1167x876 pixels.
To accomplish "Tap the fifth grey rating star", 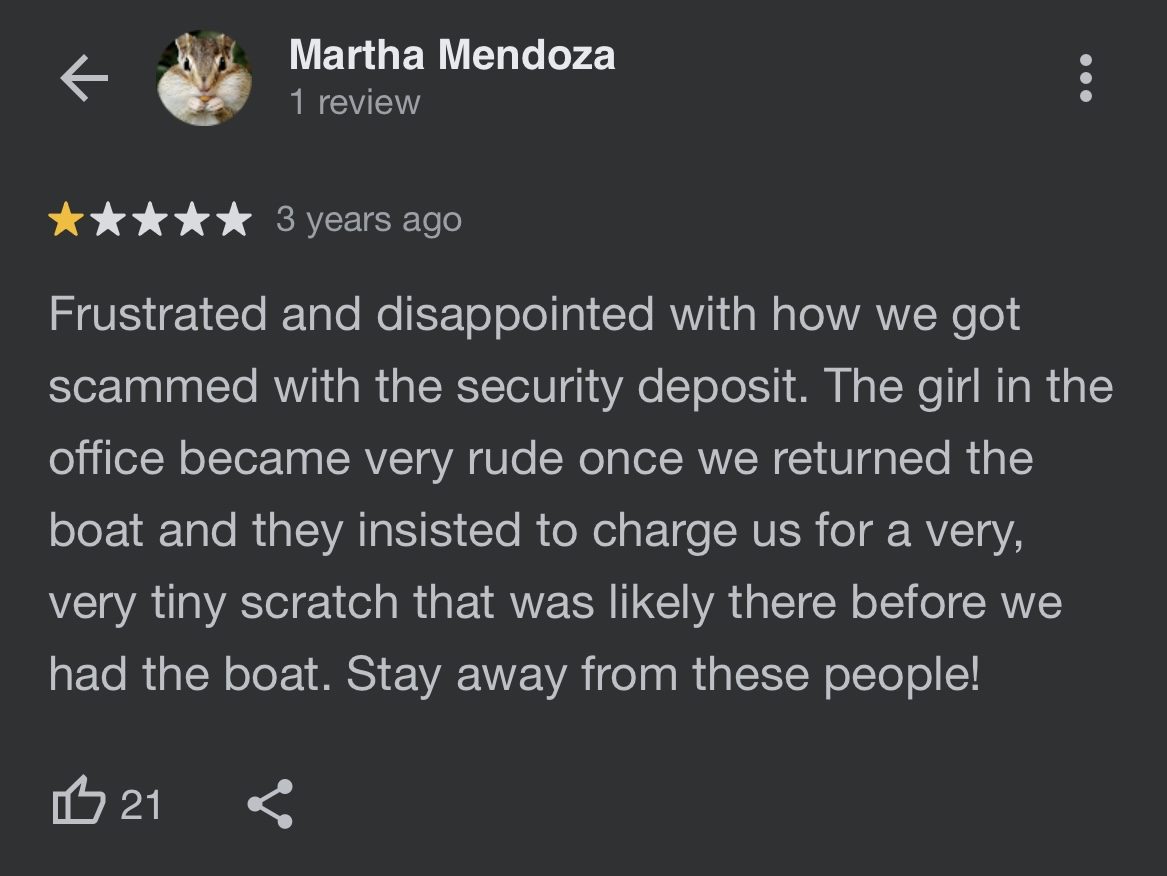I will [x=234, y=220].
